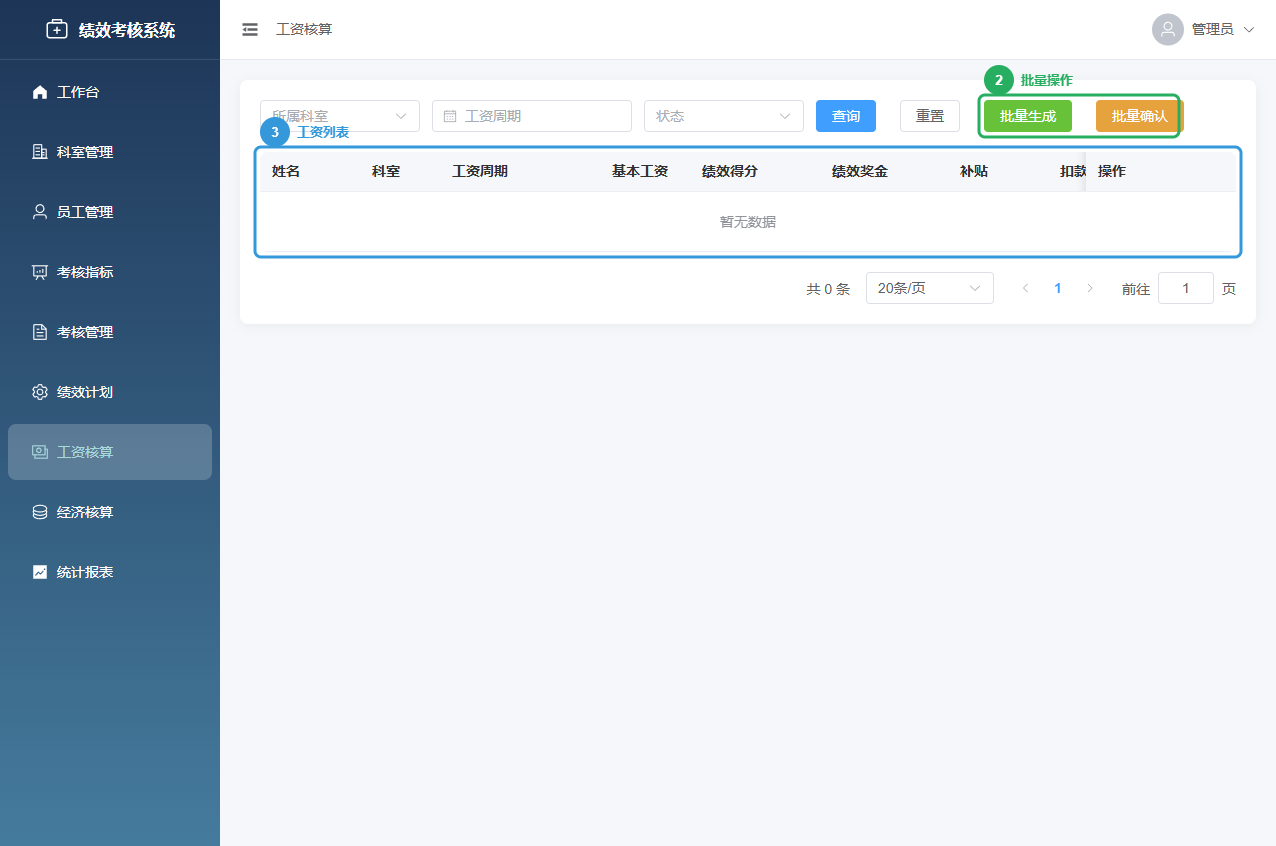Select the 工作台 sidebar icon

tap(40, 91)
